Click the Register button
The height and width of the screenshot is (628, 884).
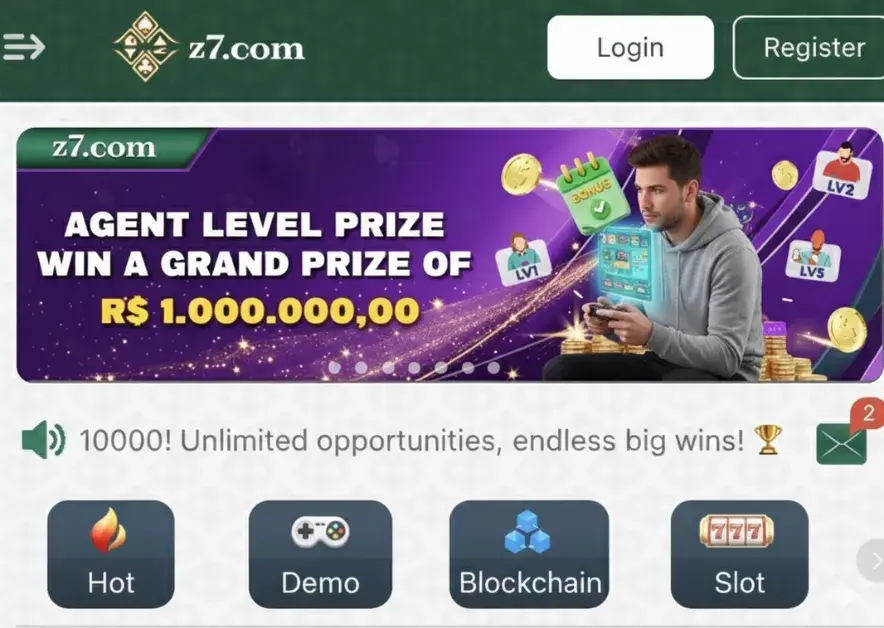[x=812, y=47]
